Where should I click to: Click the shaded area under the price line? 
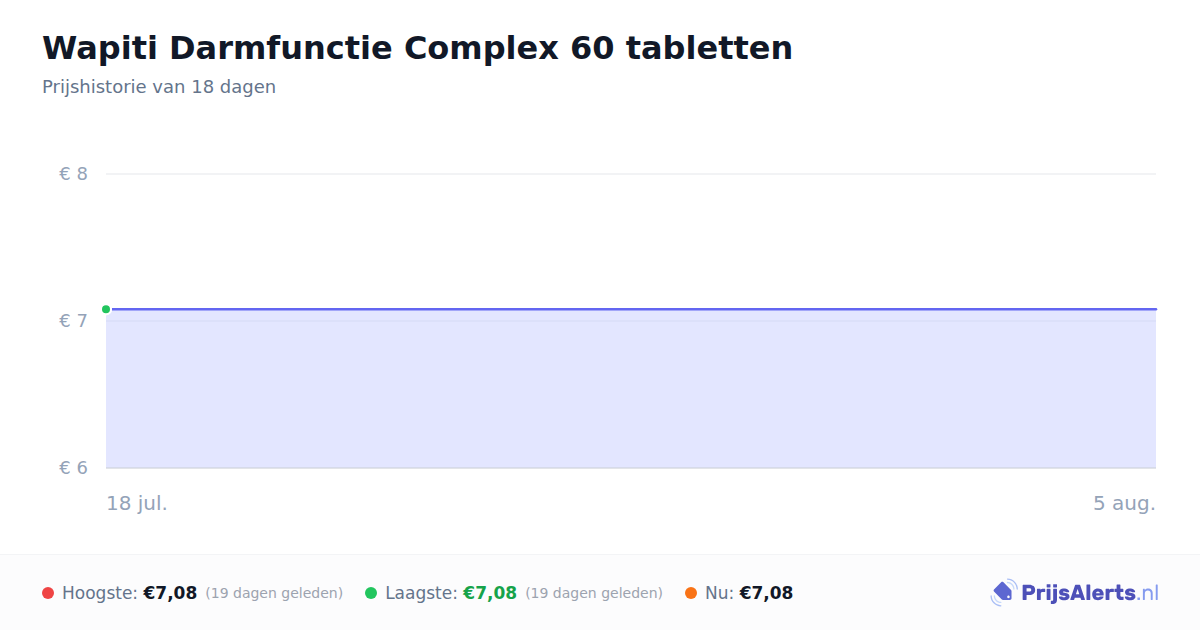click(x=631, y=389)
